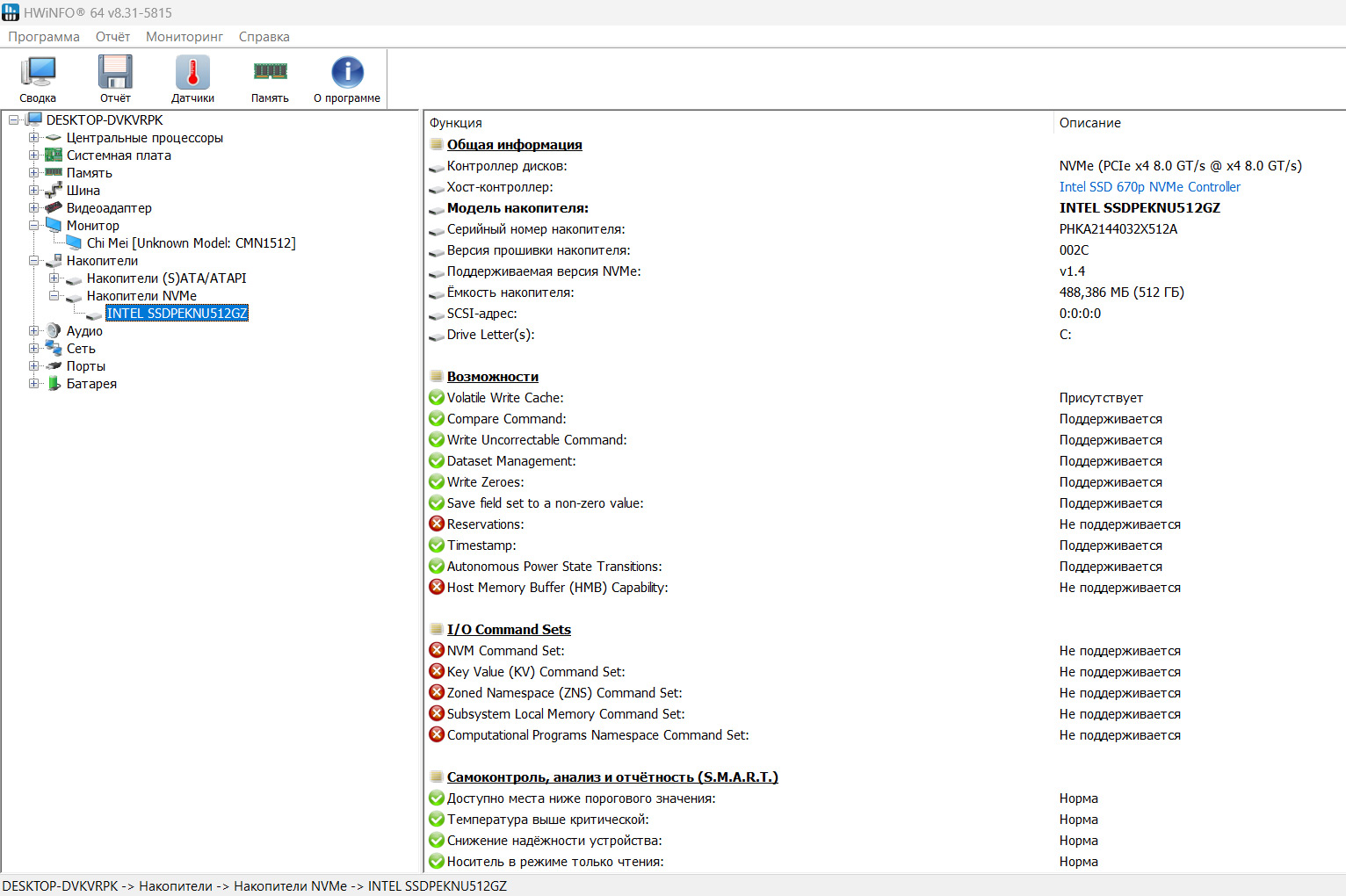Expand the Видеоадаптер tree node

(33, 208)
